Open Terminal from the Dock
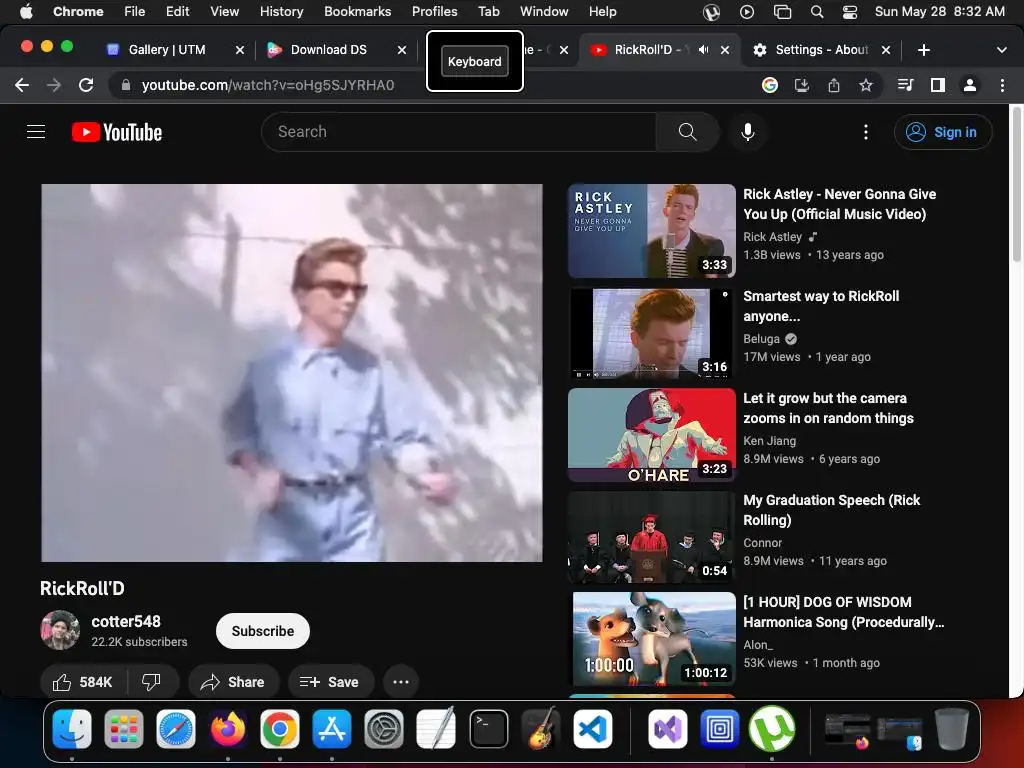Image resolution: width=1024 pixels, height=768 pixels. (x=488, y=728)
